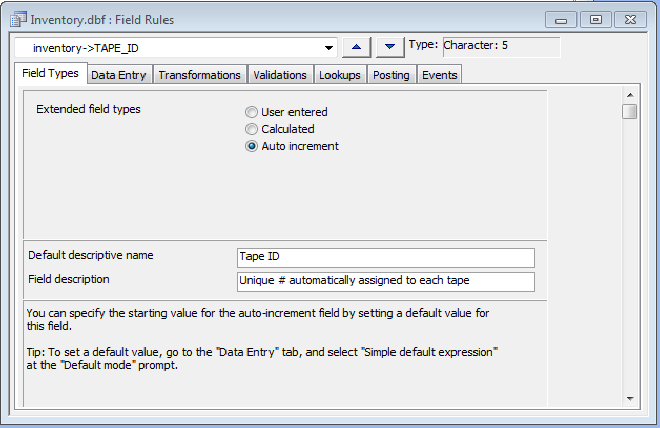Open the Events tab
Image resolution: width=660 pixels, height=428 pixels.
click(439, 75)
